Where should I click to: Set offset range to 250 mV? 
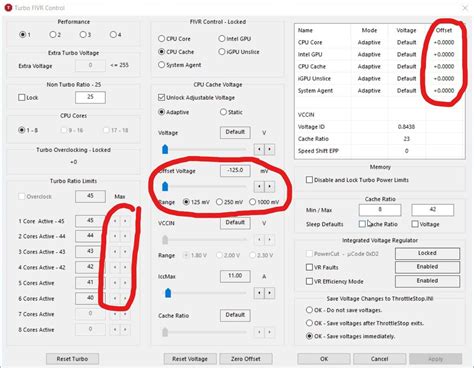(219, 202)
